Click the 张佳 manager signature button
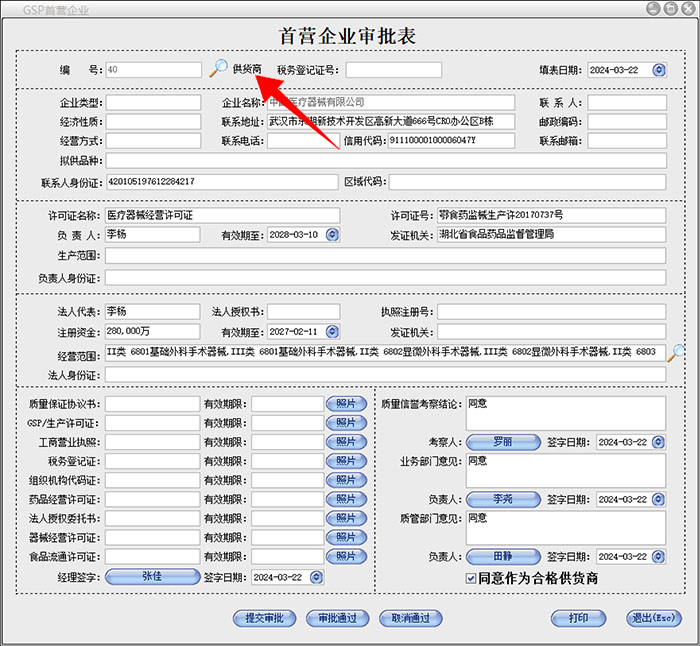 point(151,577)
